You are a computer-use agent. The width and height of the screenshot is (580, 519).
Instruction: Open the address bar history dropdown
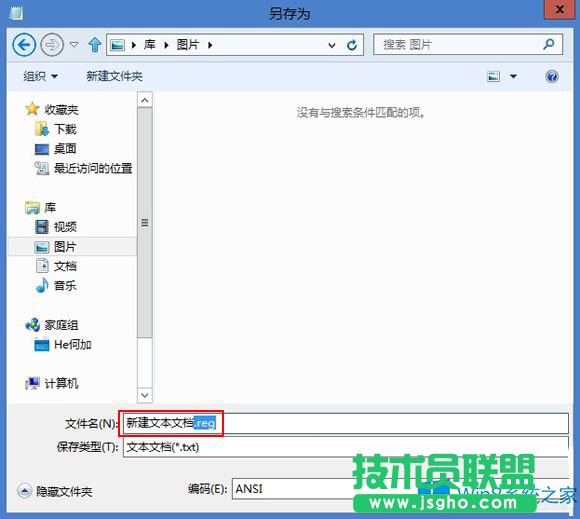(x=332, y=46)
